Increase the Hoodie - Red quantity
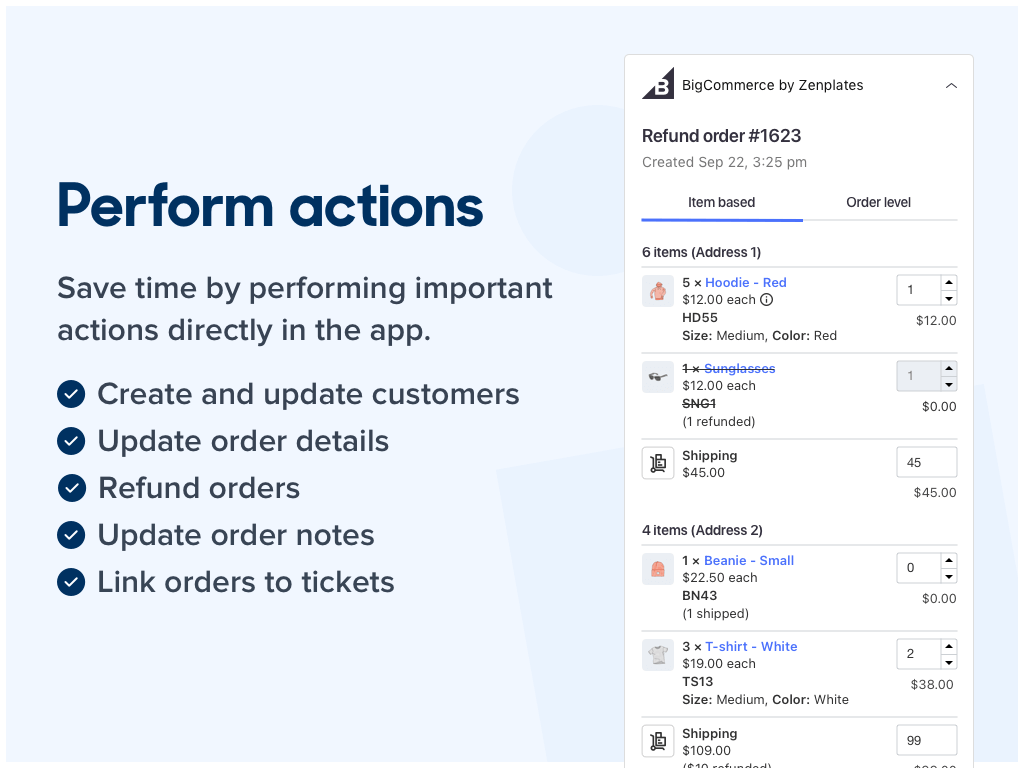Viewport: 1024px width, 768px height. (948, 283)
